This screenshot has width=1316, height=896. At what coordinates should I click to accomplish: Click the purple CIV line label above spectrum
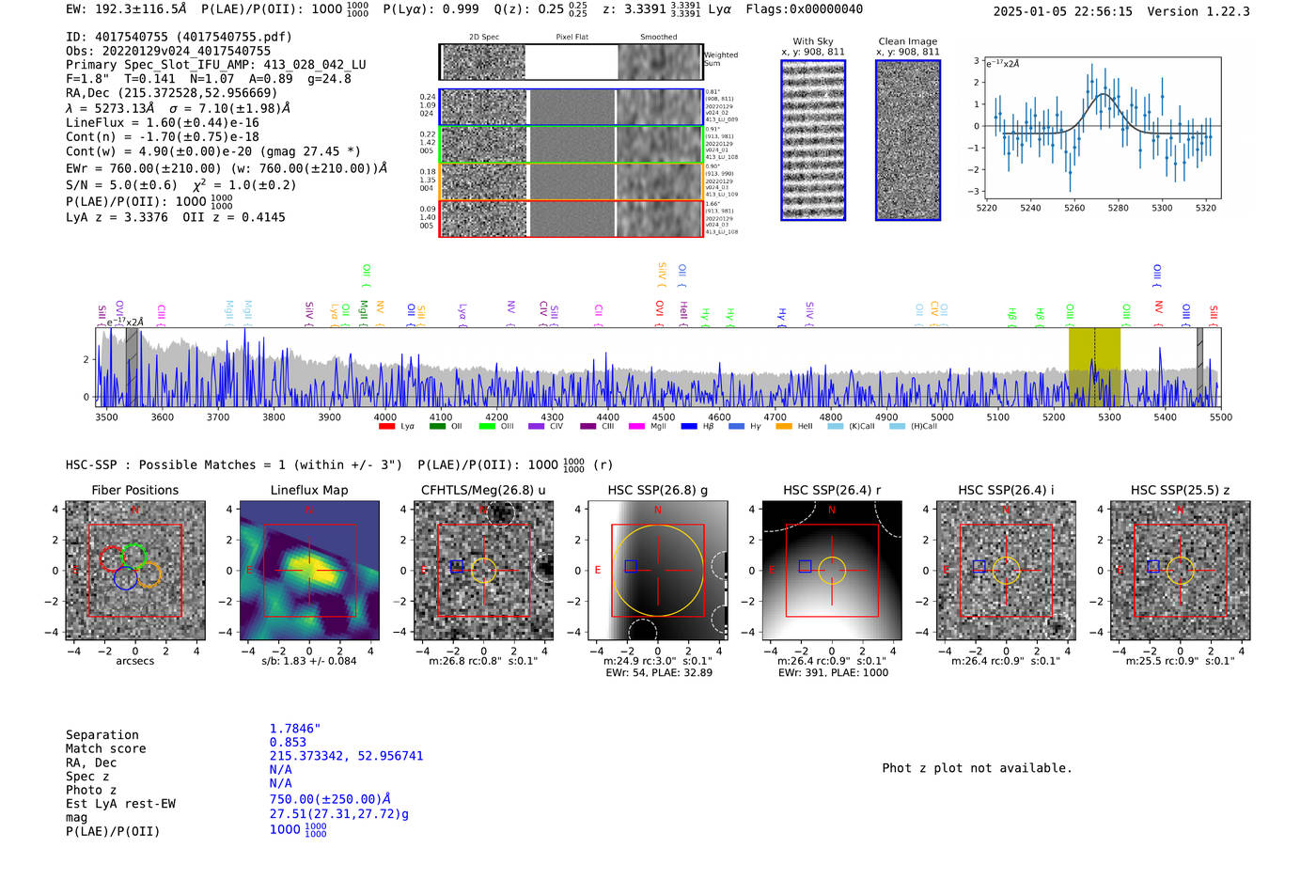(x=543, y=313)
